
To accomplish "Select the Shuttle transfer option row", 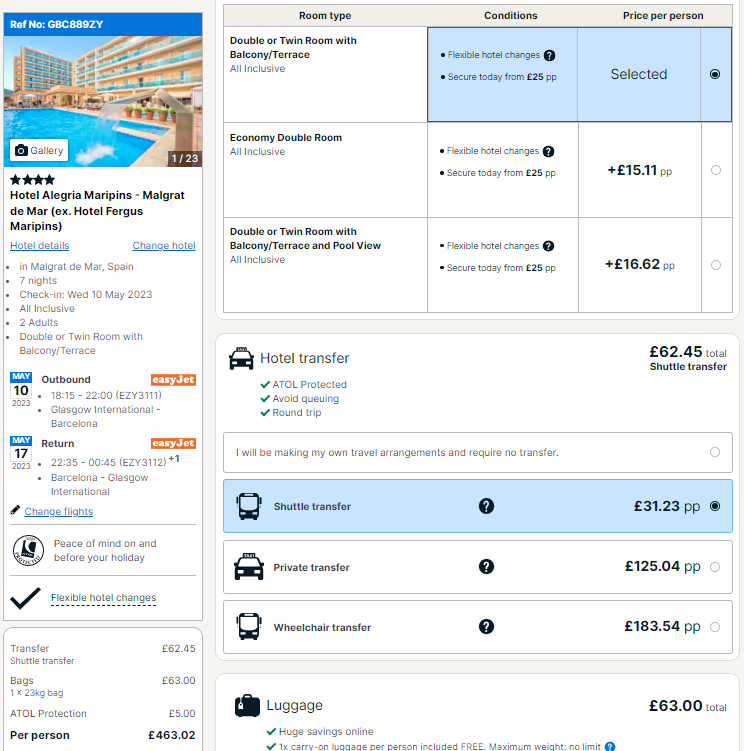I will (x=478, y=506).
